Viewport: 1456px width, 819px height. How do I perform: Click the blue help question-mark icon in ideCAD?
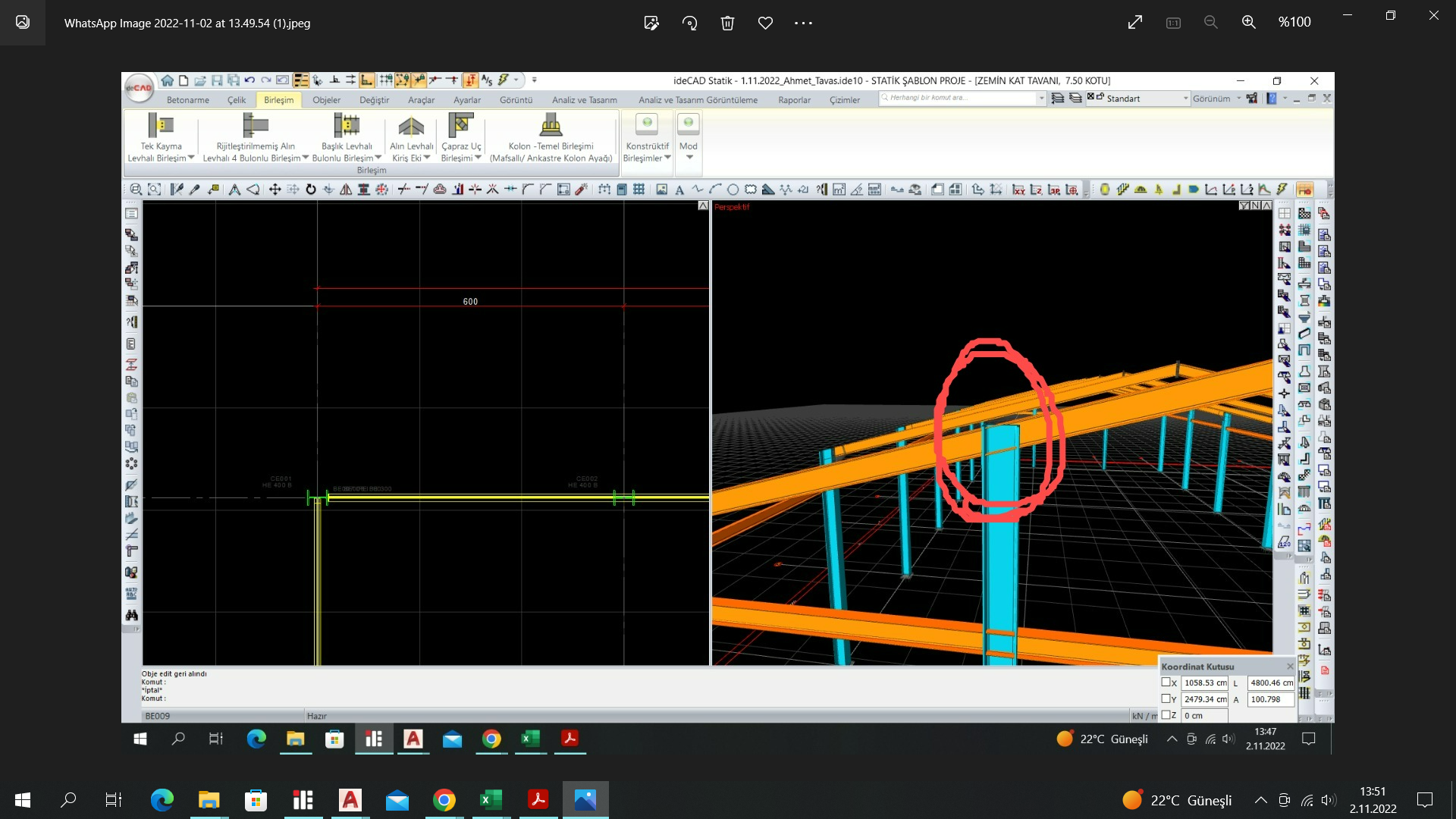1272,99
